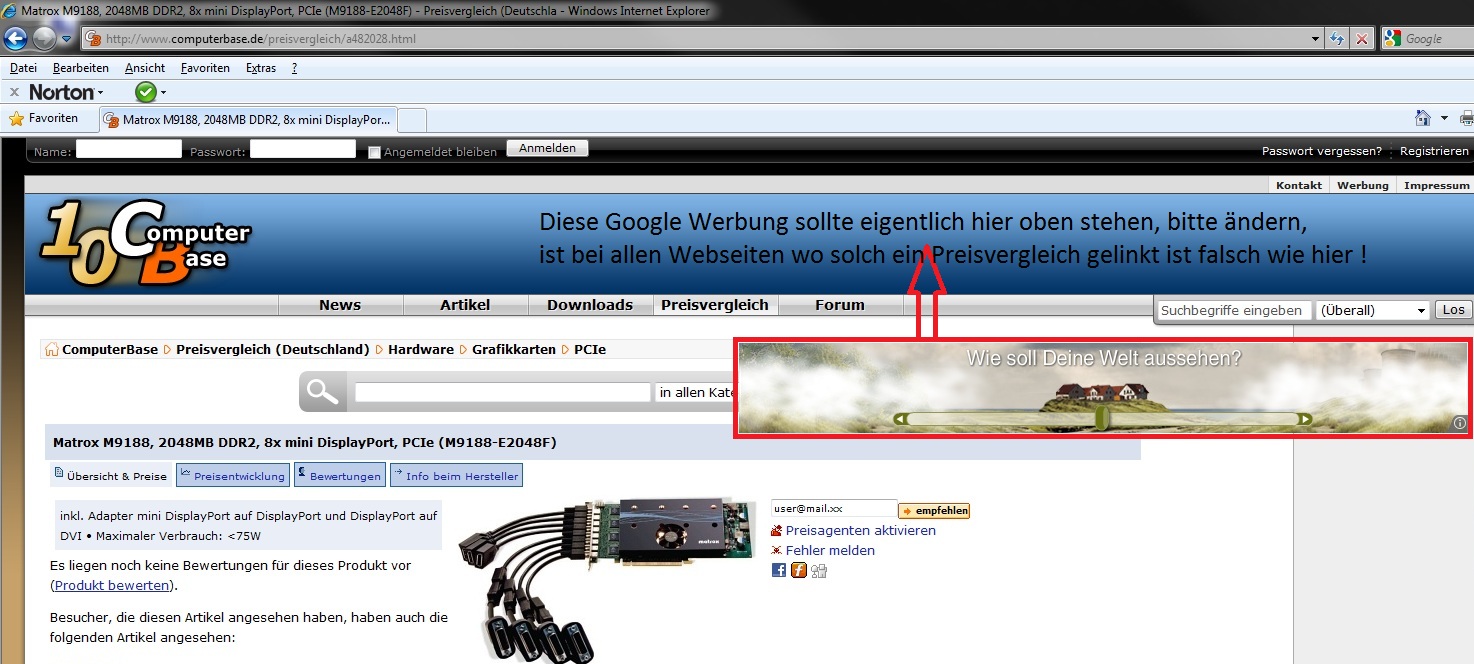Open the Grafikkarten breadcrumb link
The image size is (1474, 664).
pos(514,349)
